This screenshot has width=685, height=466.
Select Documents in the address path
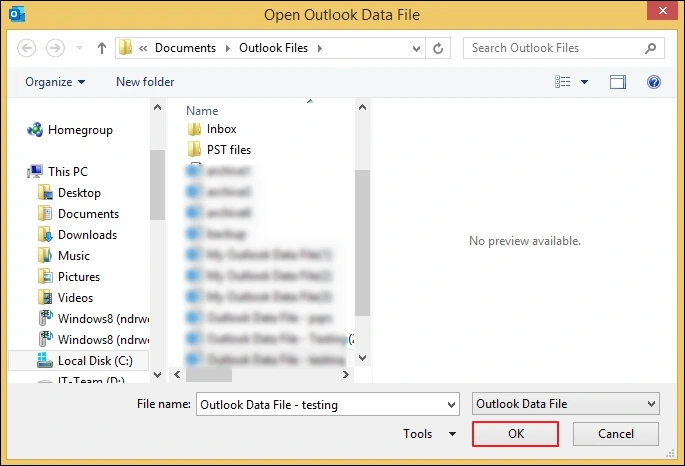point(185,48)
